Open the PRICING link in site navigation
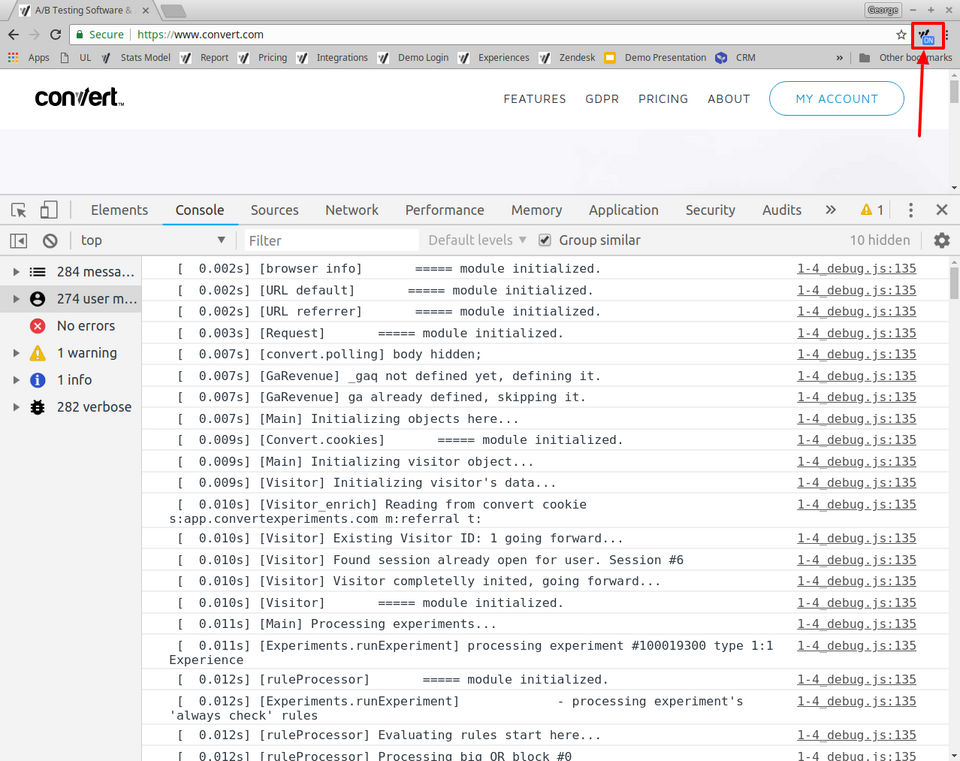This screenshot has width=960, height=761. 663,99
